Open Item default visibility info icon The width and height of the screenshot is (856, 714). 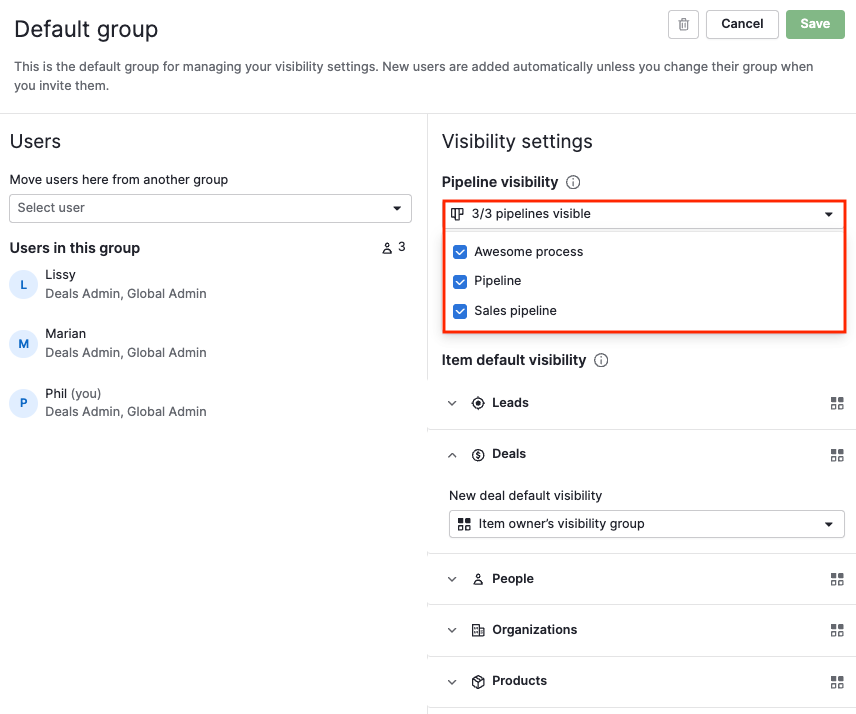coord(601,360)
